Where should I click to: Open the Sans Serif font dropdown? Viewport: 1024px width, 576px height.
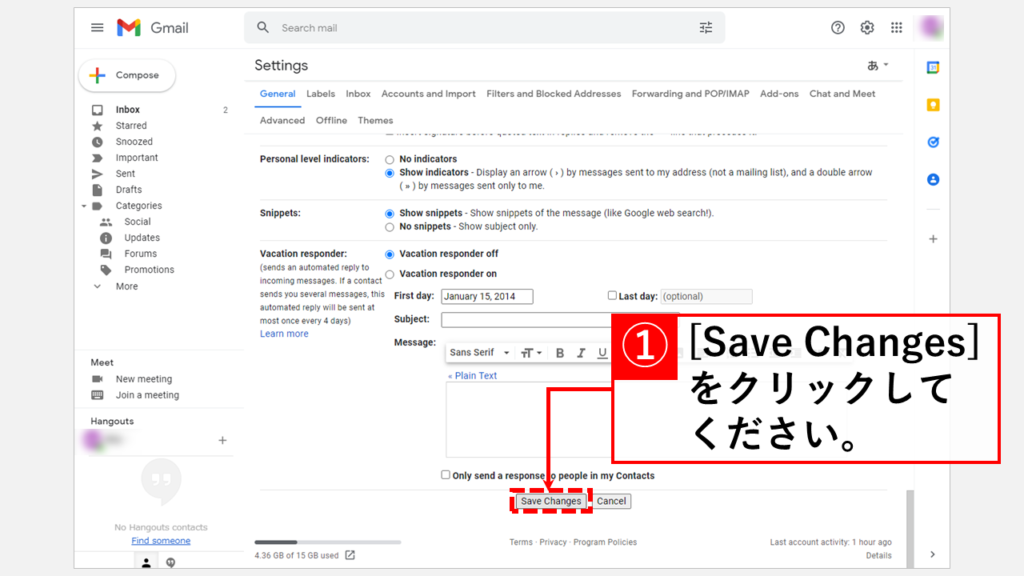point(479,353)
